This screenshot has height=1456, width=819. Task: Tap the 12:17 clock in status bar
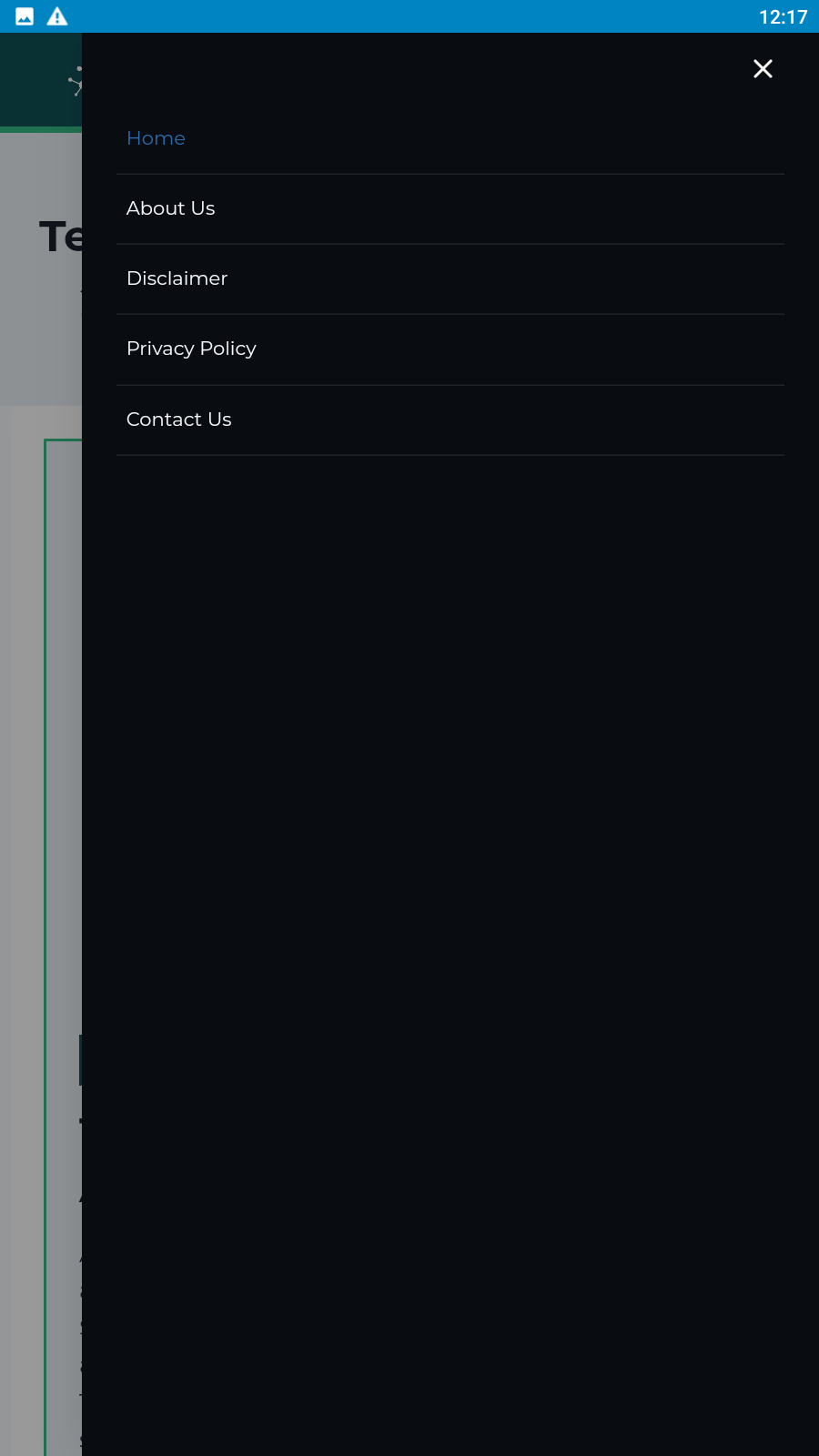coord(783,16)
